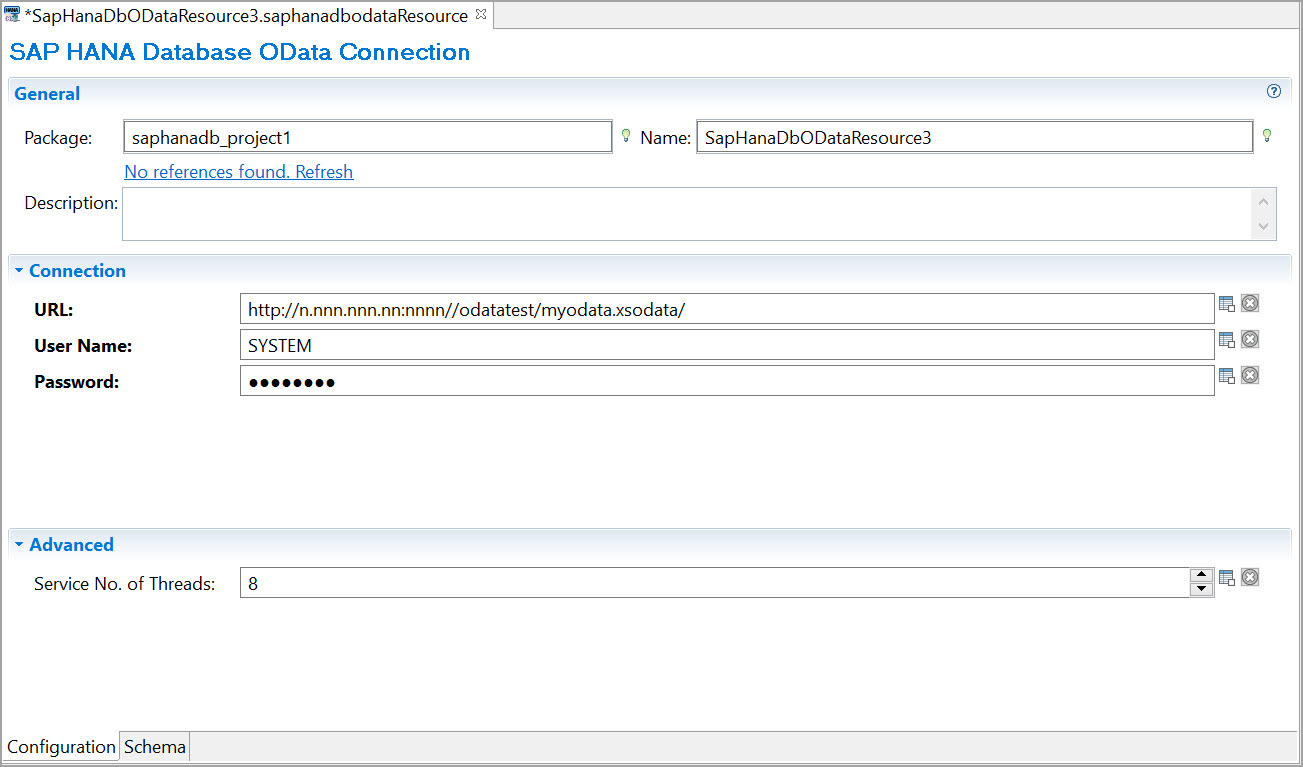
Task: Click into the Name input field
Action: tap(974, 137)
